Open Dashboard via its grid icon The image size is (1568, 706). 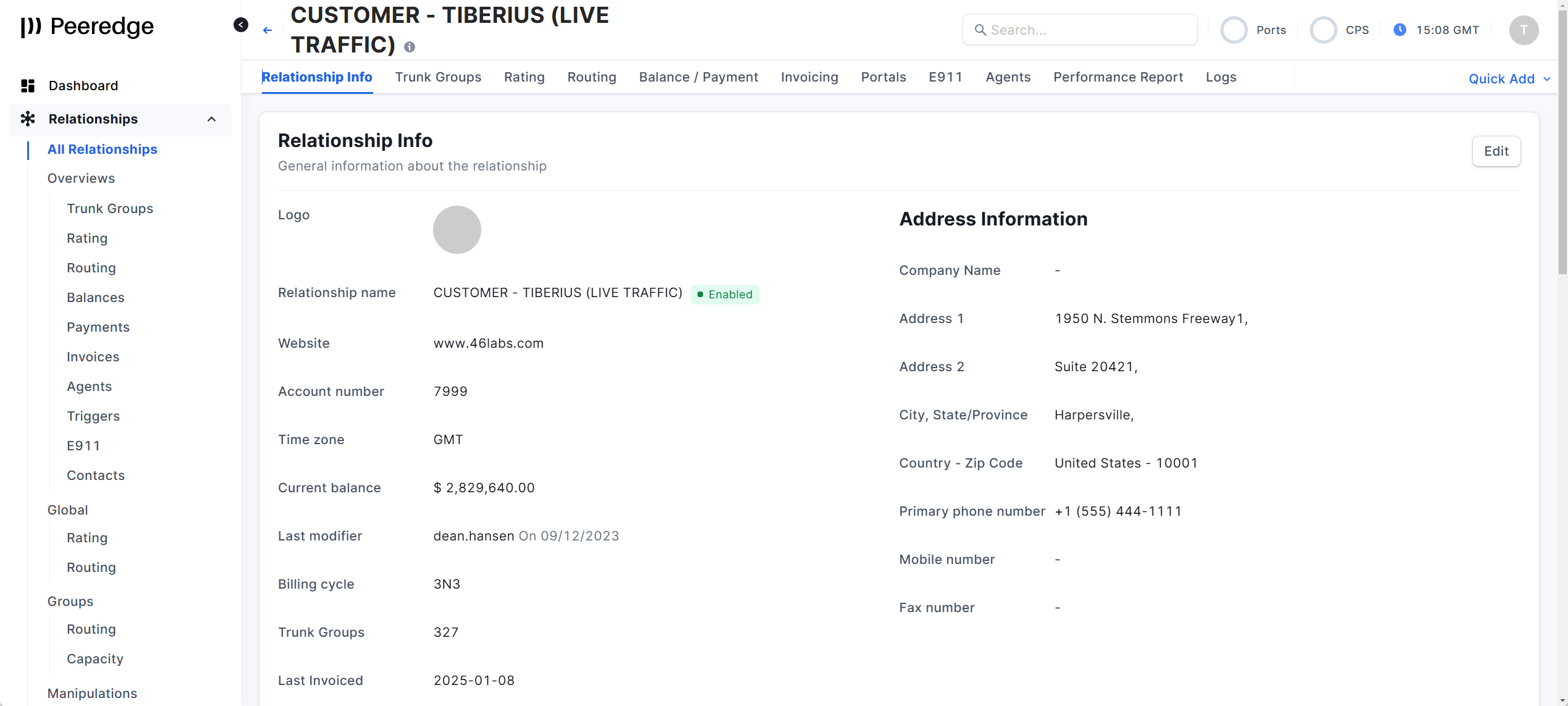pyautogui.click(x=28, y=86)
